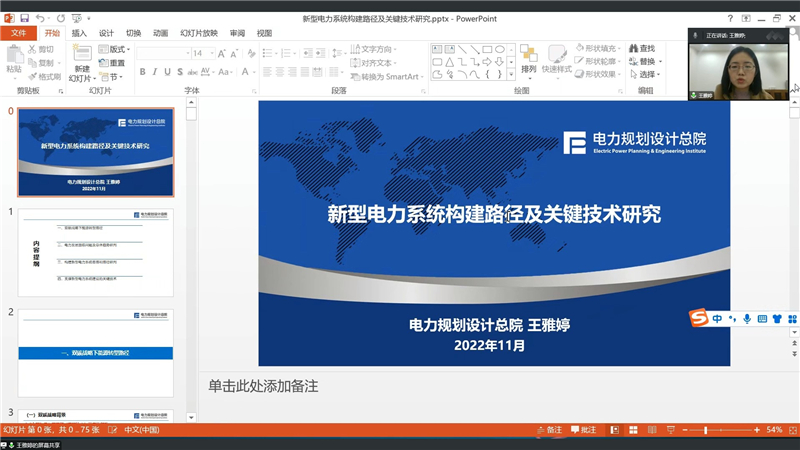This screenshot has height=450, width=800.
Task: Open the Select (选择) dropdown
Action: pos(645,74)
